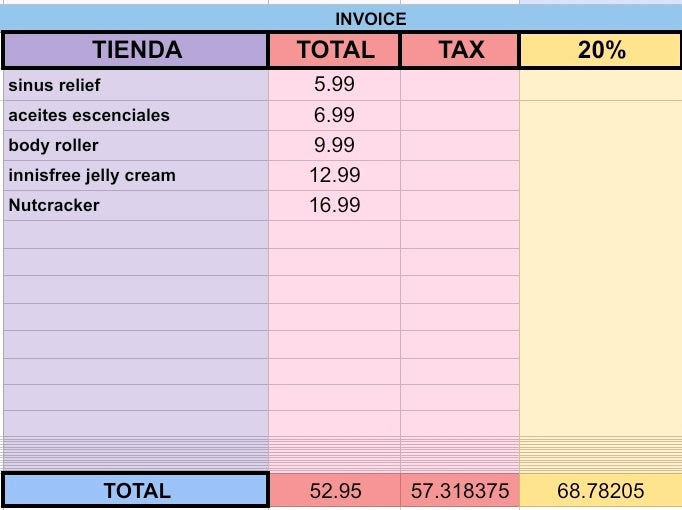Click the empty TAX cell beside sinus relief
Screen dimensions: 682x510
[x=460, y=85]
